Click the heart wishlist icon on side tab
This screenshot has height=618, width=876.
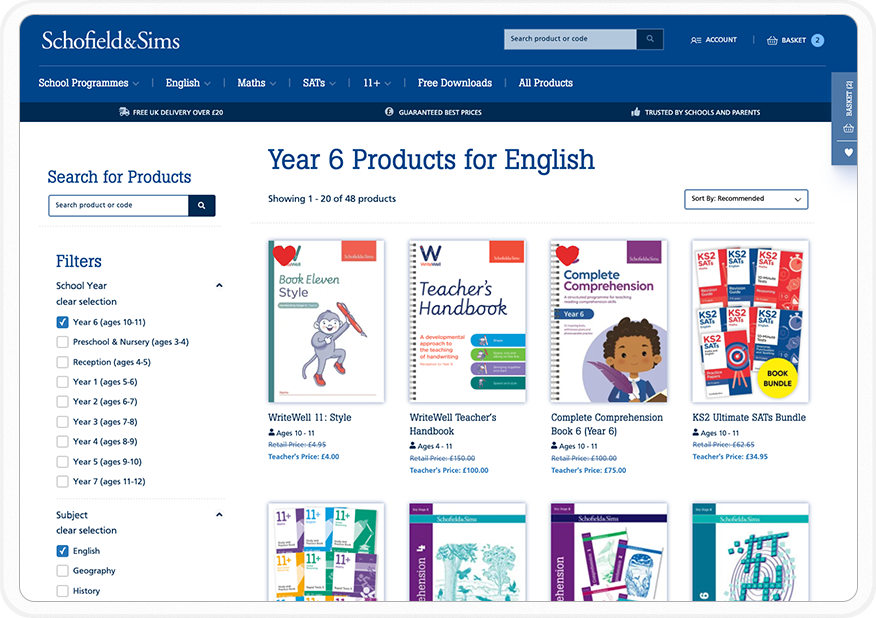click(849, 153)
